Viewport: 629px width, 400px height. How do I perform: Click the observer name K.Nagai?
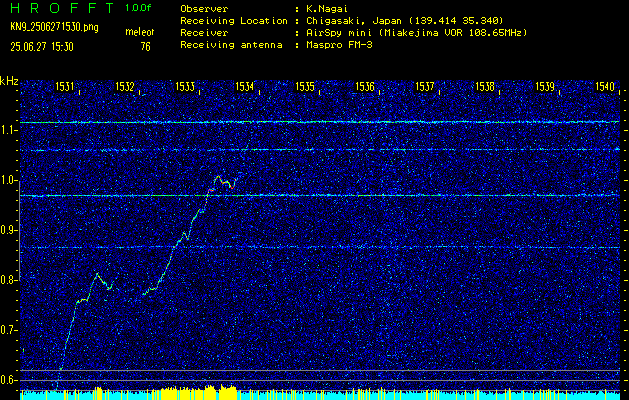click(x=327, y=9)
